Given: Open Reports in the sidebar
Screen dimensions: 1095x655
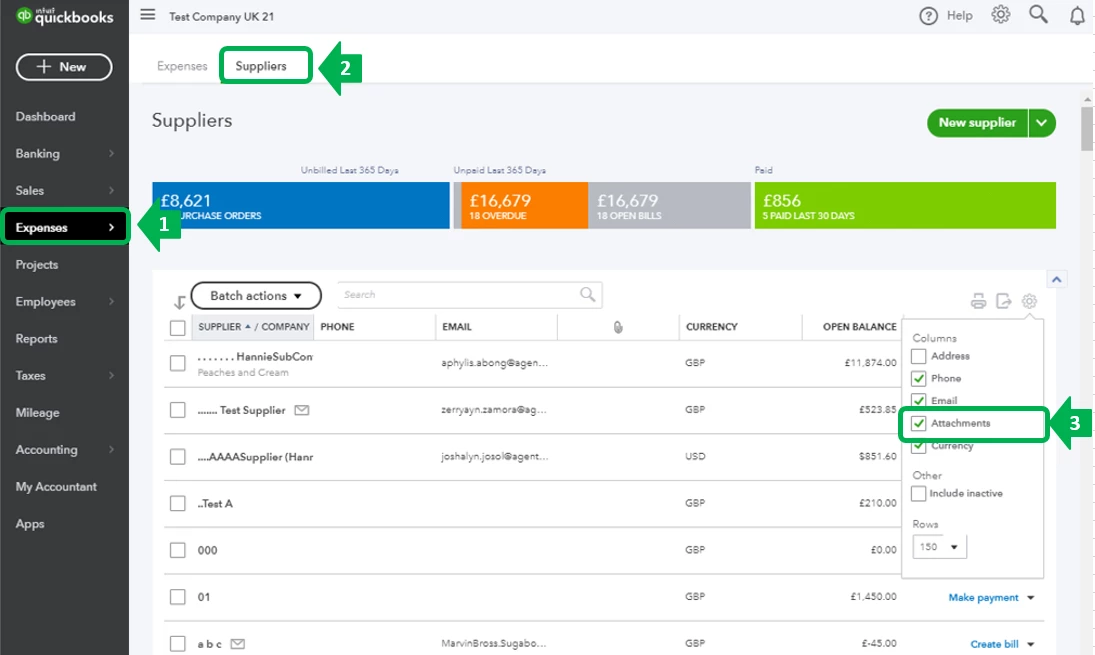Looking at the screenshot, I should 36,339.
